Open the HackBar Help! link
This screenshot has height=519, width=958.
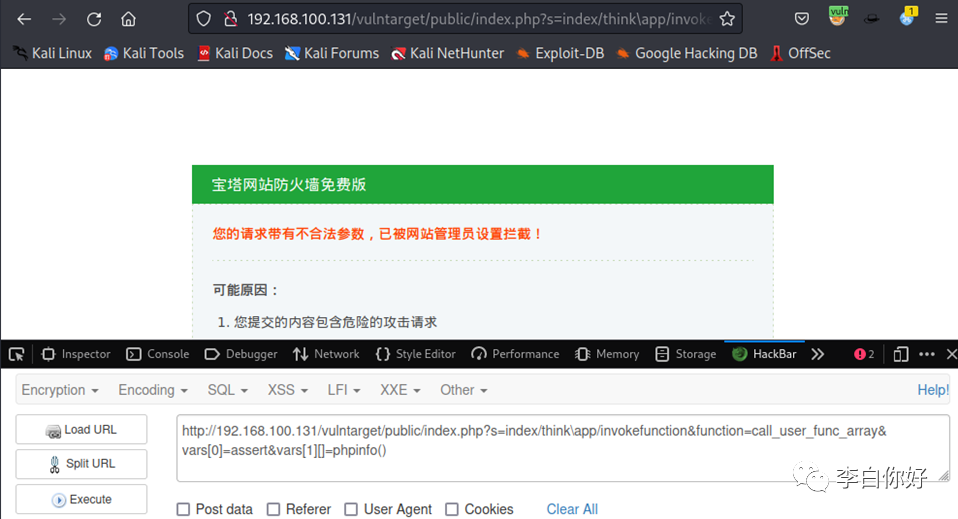coord(933,390)
